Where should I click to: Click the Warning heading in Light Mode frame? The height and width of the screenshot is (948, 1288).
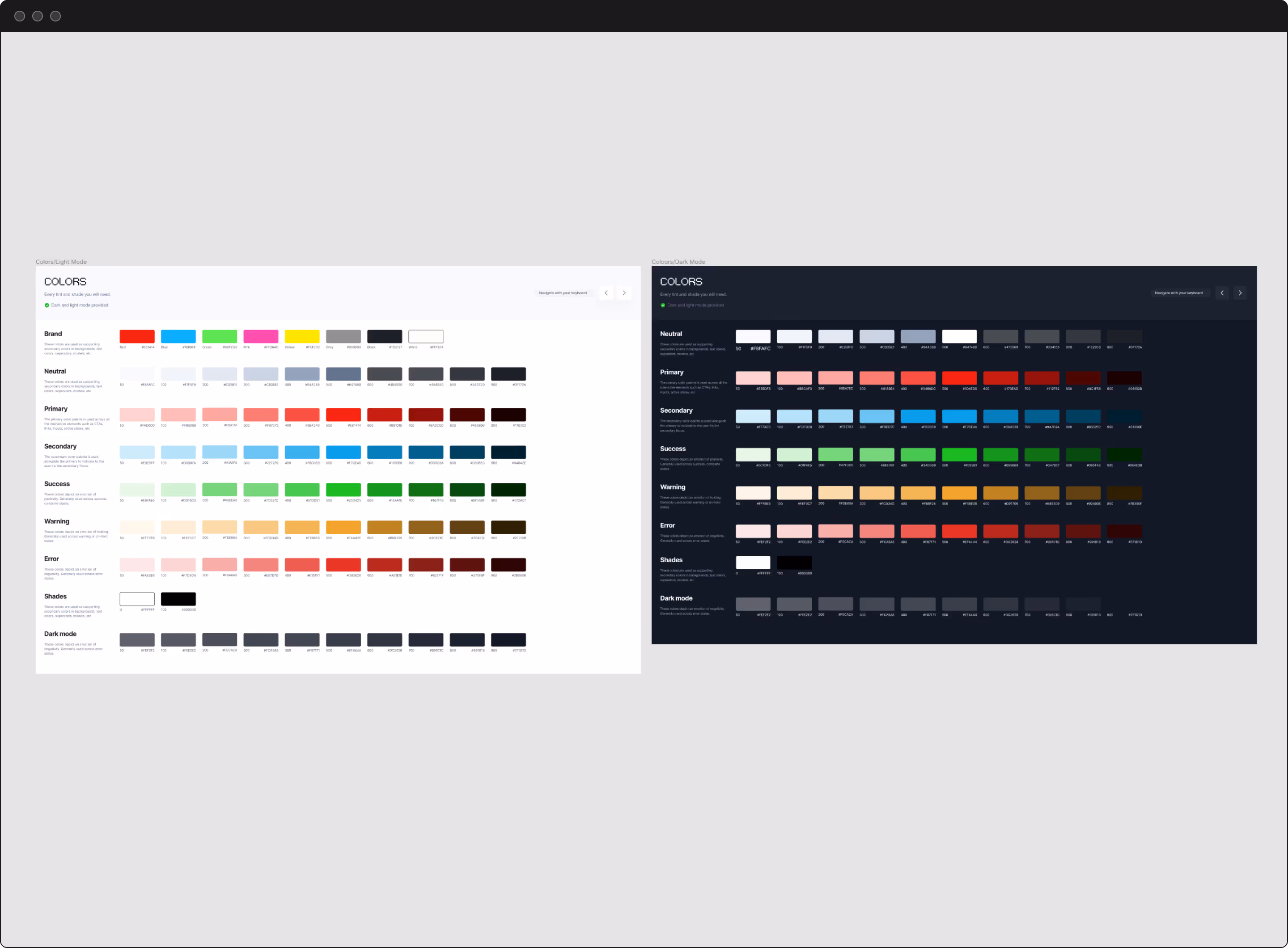tap(57, 521)
